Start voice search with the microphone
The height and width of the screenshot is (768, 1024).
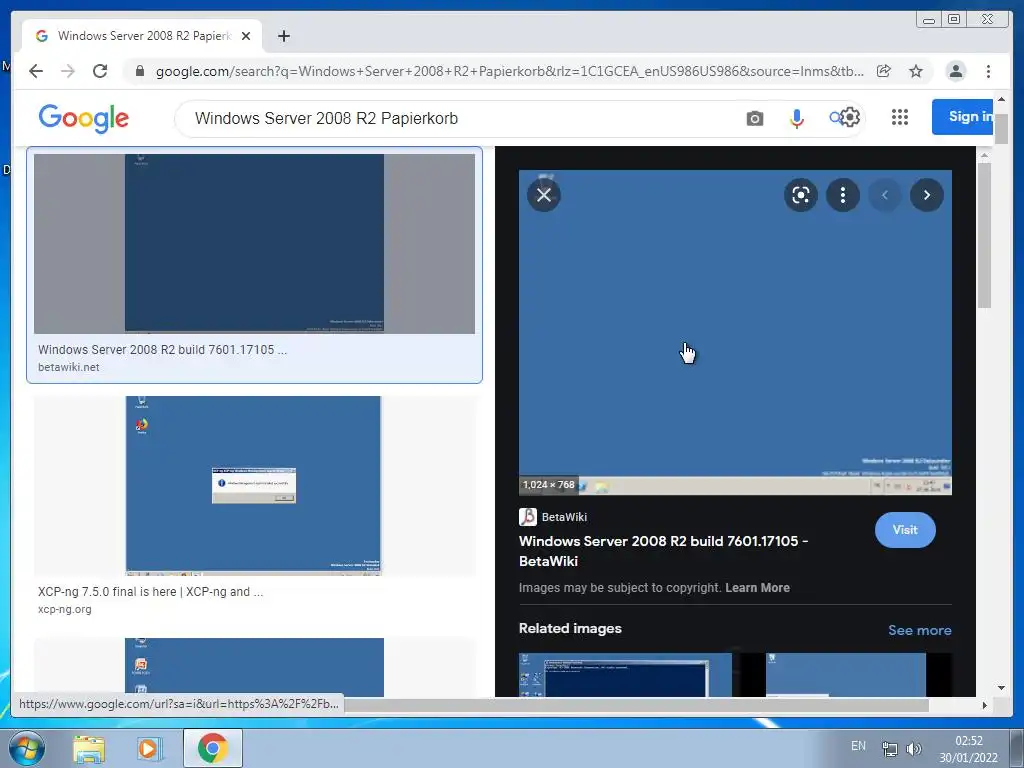pos(796,118)
